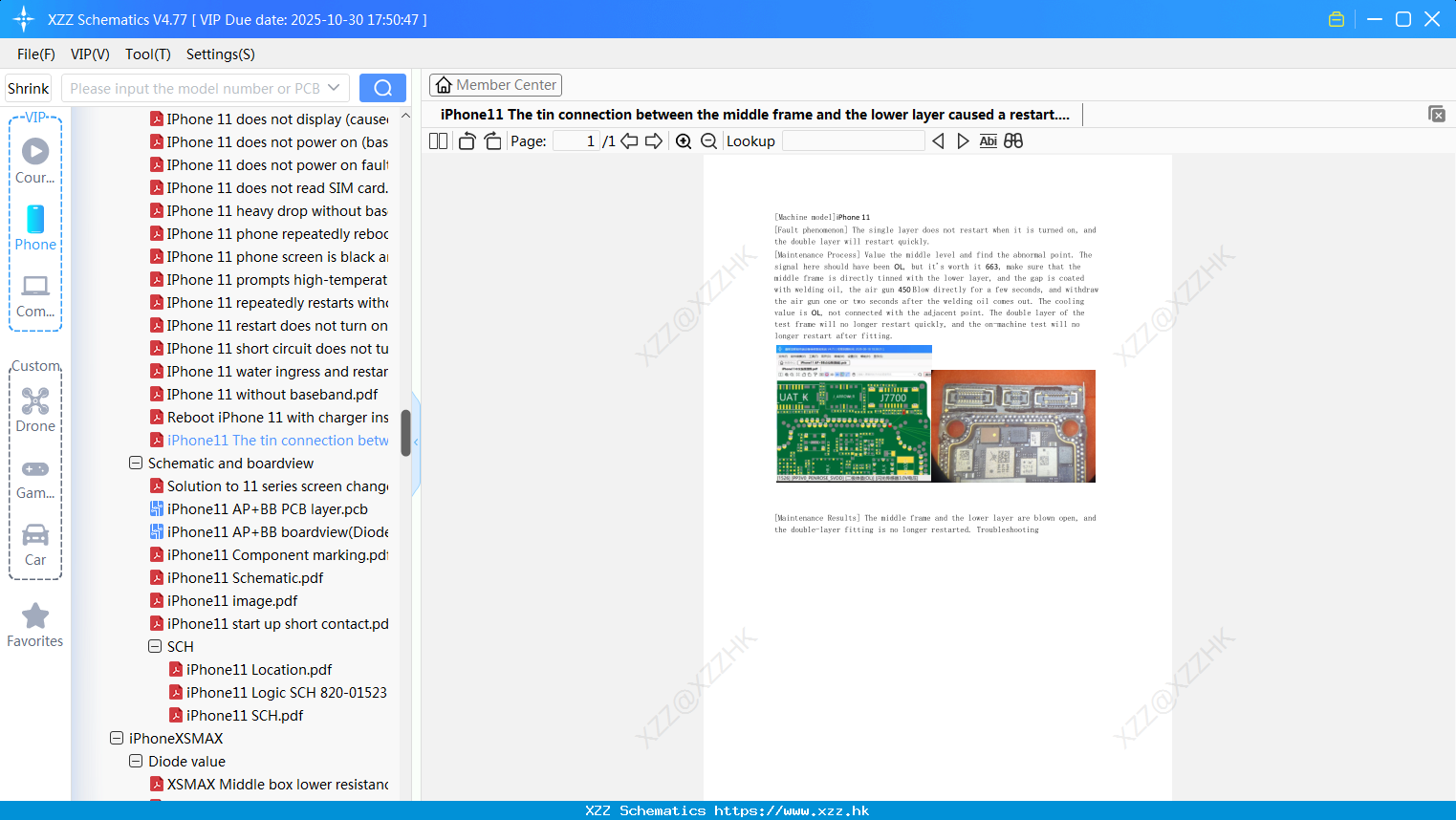1456x820 pixels.
Task: Click the binoculars search icon
Action: [1013, 141]
